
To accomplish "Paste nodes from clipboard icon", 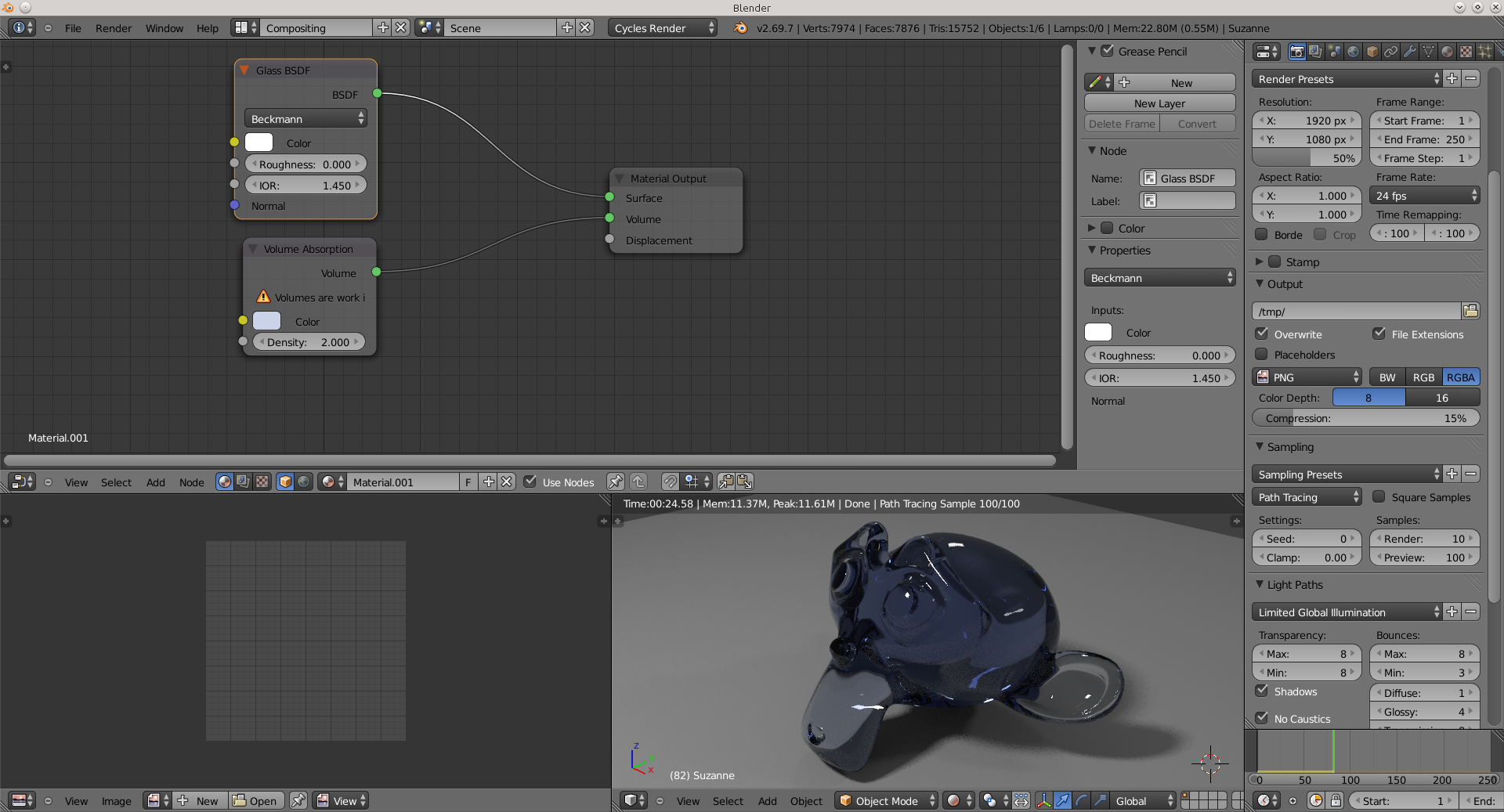I will pyautogui.click(x=744, y=482).
